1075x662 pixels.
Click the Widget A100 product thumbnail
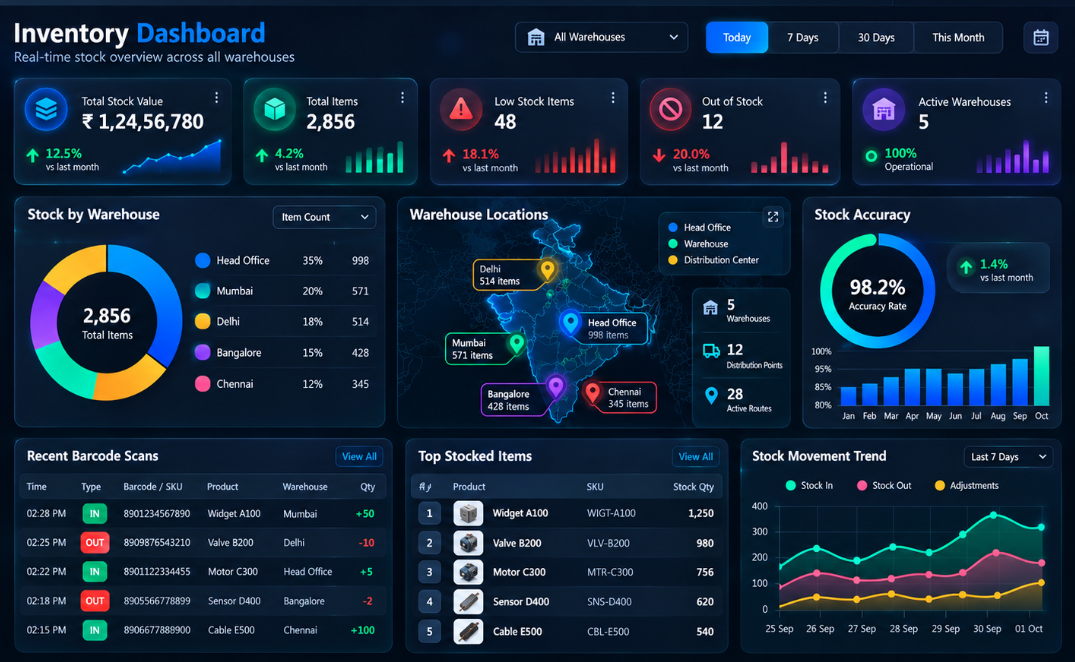pyautogui.click(x=468, y=513)
